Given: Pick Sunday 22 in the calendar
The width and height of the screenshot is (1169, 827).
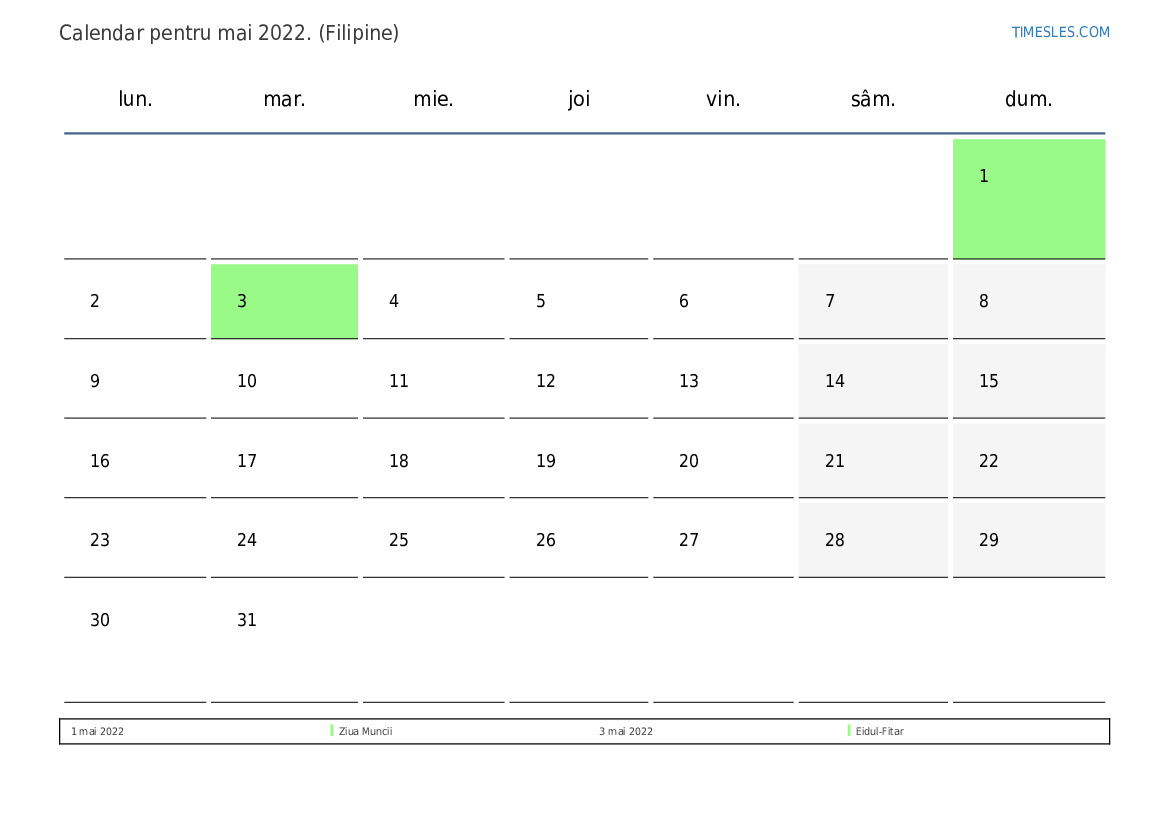Looking at the screenshot, I should pos(989,461).
